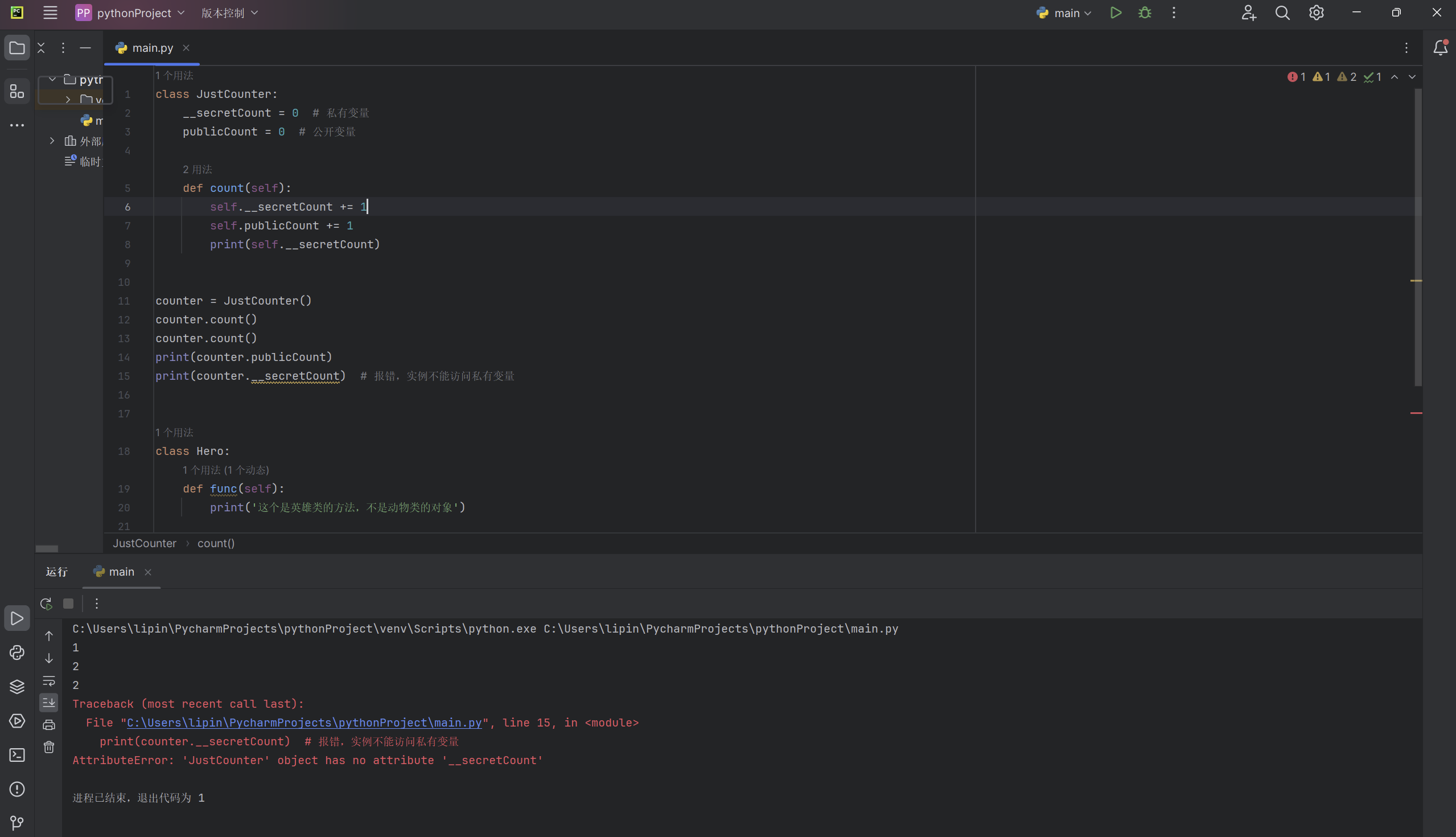This screenshot has width=1456, height=837.
Task: Open run panel more options
Action: (x=97, y=603)
